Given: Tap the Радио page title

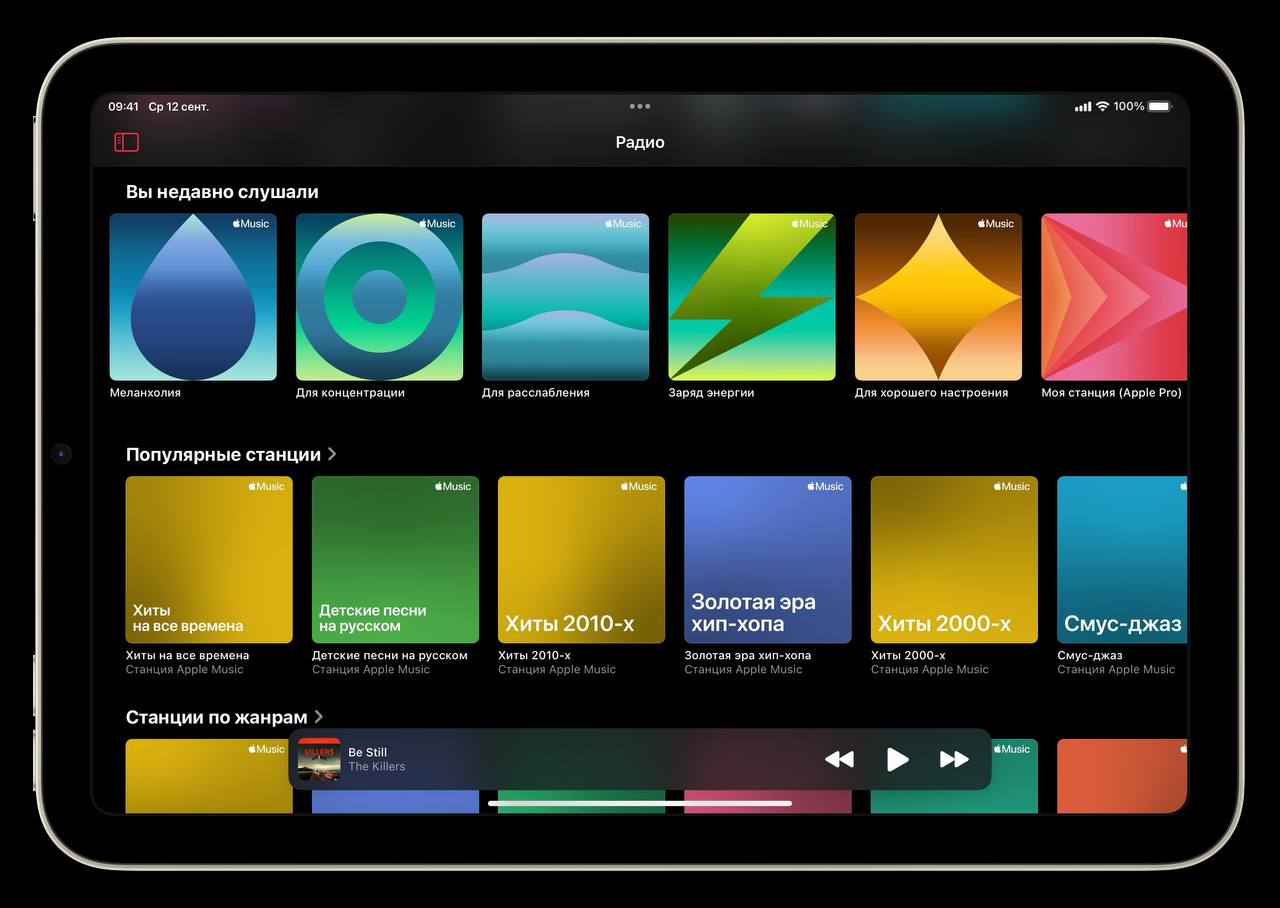Looking at the screenshot, I should [640, 142].
